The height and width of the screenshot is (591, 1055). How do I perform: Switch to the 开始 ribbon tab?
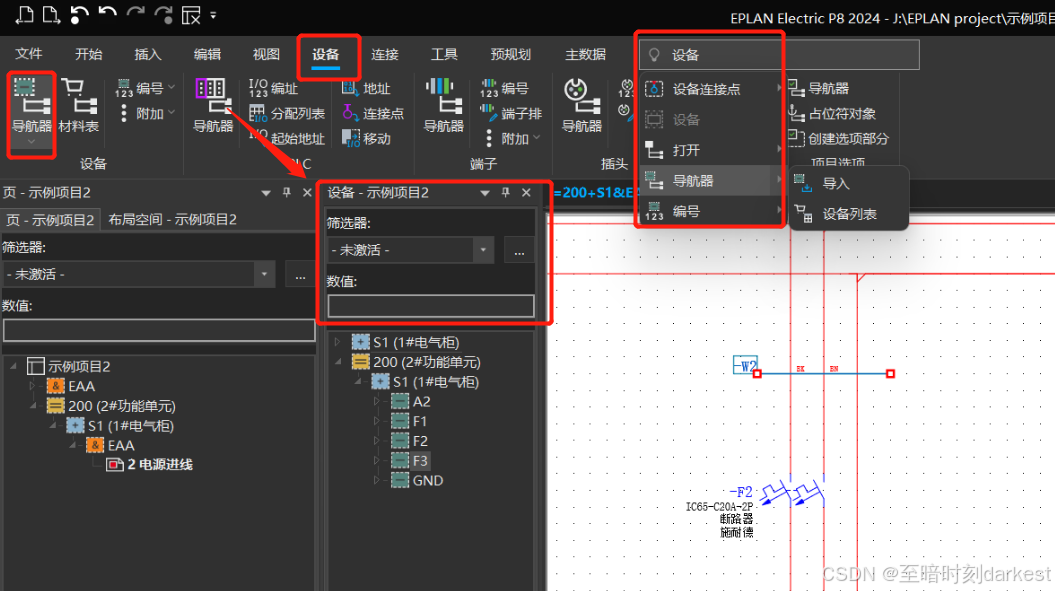pos(89,54)
